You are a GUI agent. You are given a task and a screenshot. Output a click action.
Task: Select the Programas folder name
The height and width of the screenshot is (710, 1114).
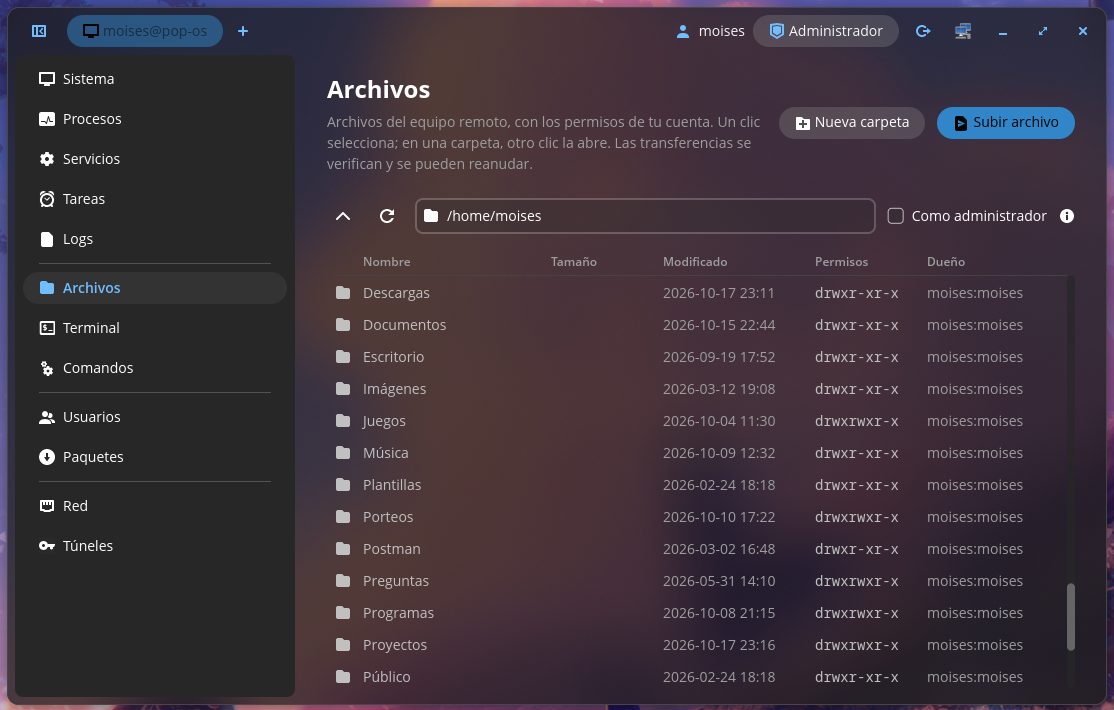pos(399,613)
